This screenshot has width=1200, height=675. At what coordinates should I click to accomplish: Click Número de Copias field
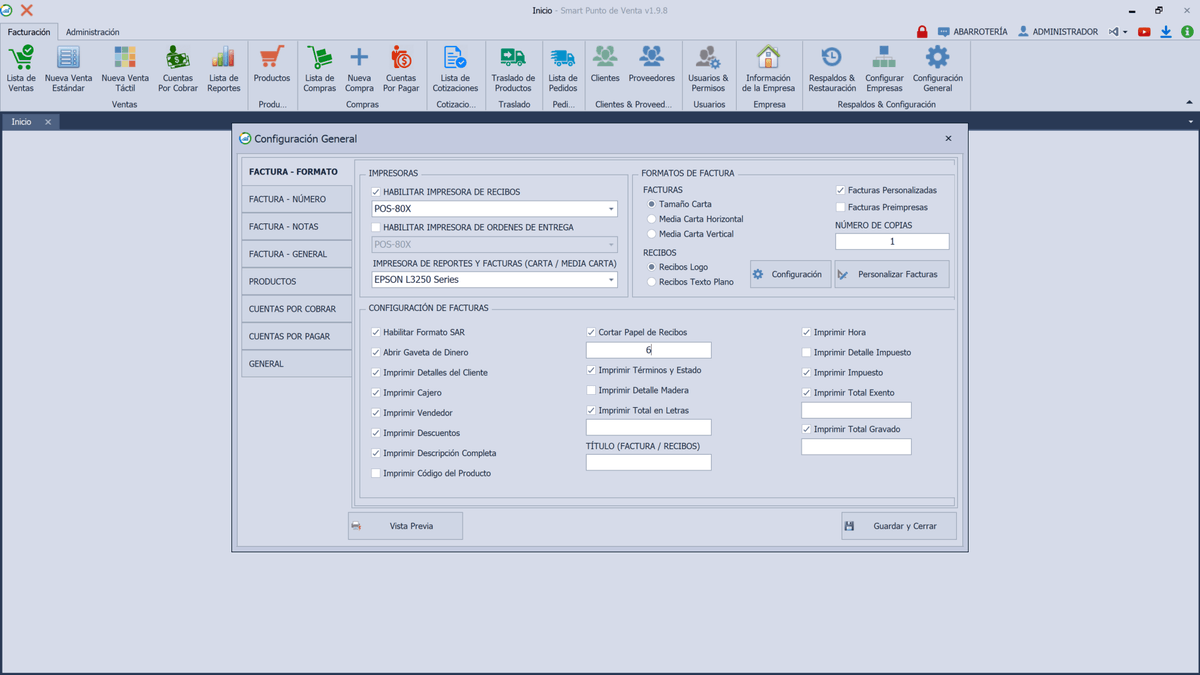pos(892,241)
